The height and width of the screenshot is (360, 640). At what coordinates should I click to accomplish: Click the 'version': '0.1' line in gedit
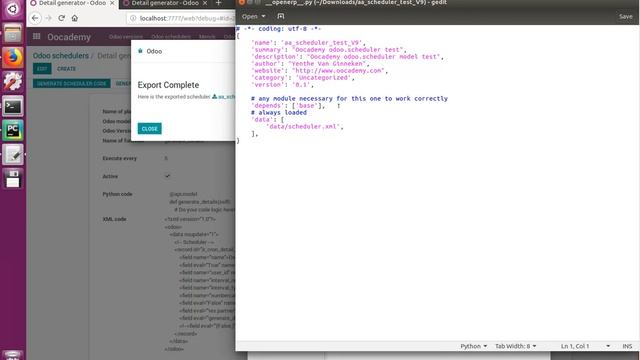282,84
